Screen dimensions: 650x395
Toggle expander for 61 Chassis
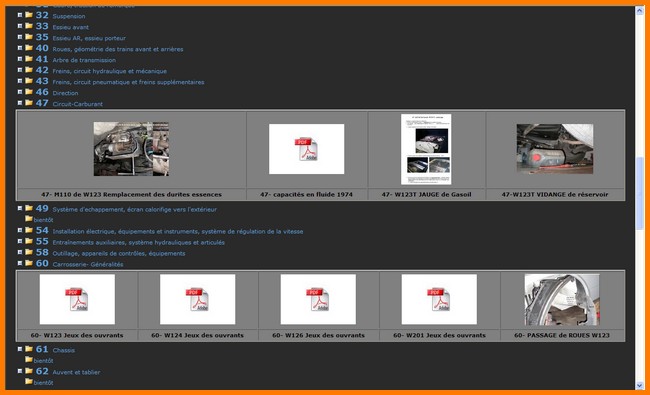pyautogui.click(x=19, y=349)
